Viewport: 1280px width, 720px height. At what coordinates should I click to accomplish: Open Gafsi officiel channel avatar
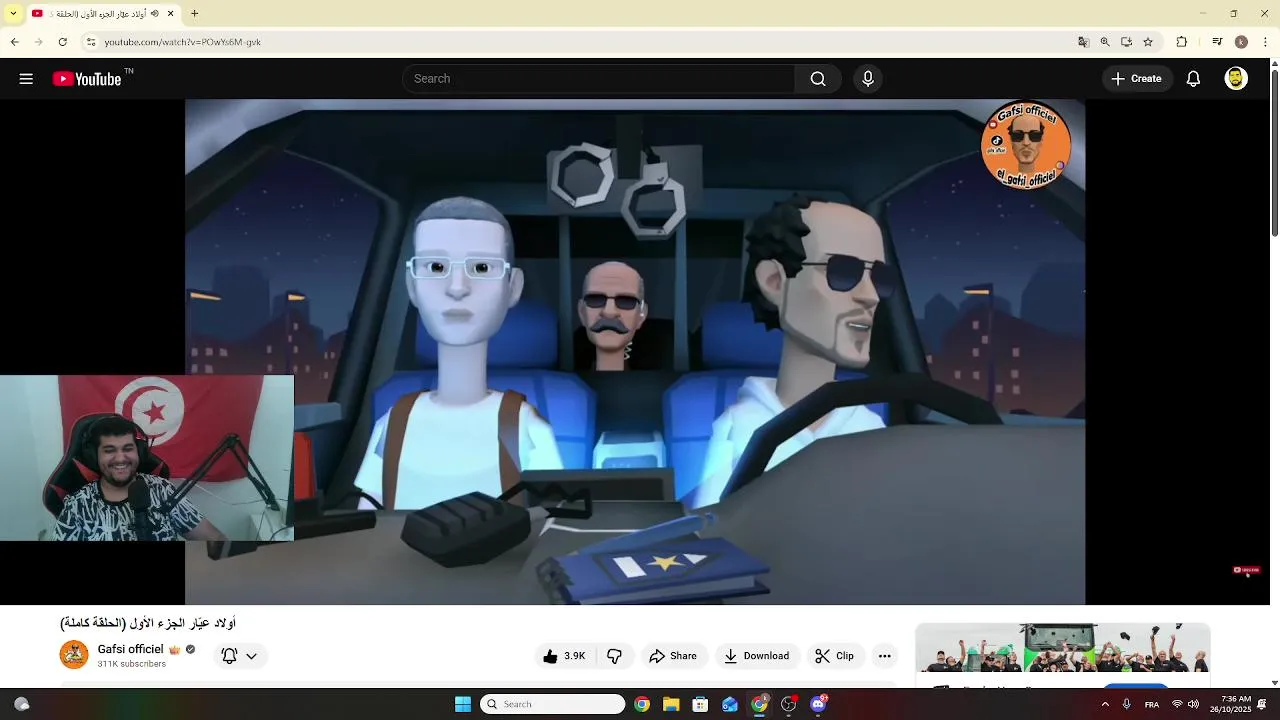pos(74,655)
